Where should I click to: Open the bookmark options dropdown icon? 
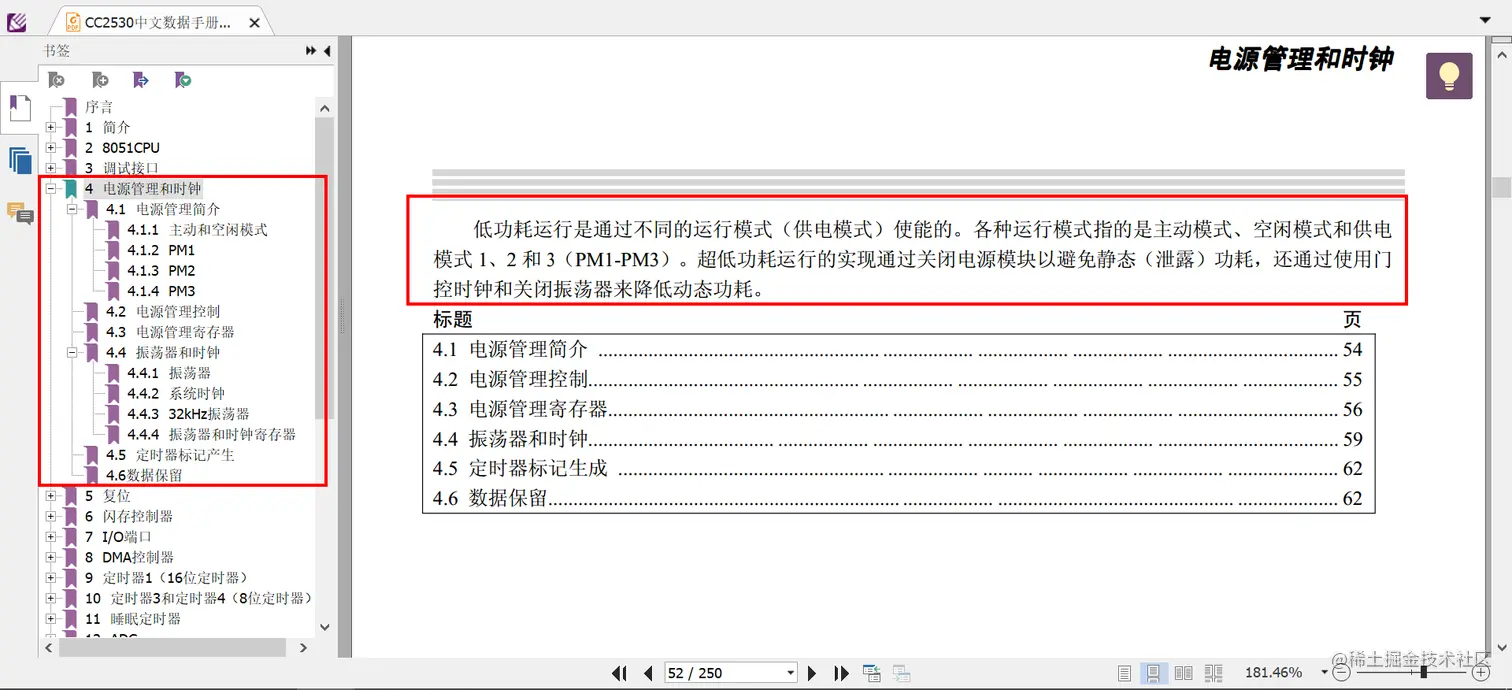[183, 80]
